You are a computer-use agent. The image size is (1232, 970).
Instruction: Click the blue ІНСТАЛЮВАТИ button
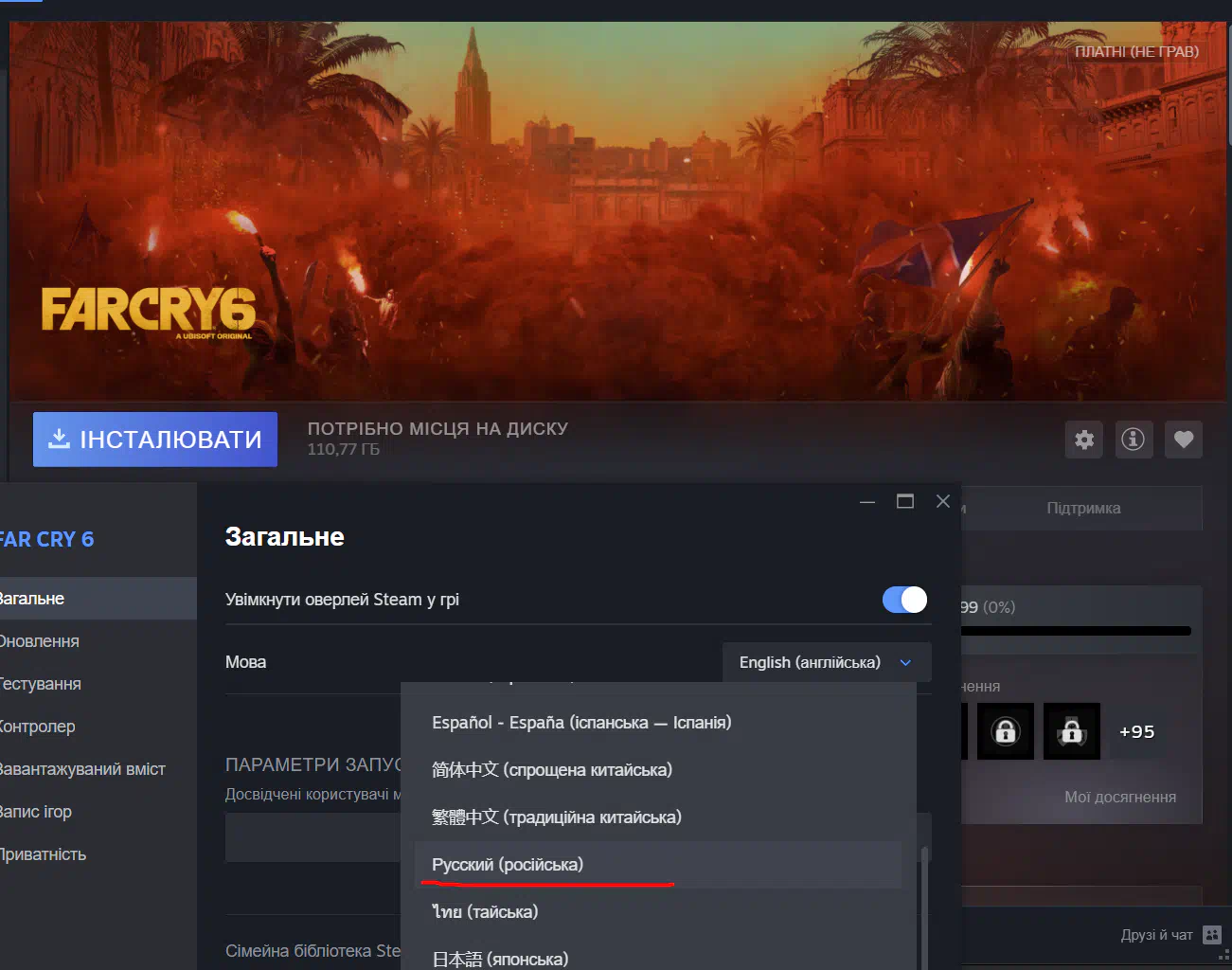click(x=155, y=440)
